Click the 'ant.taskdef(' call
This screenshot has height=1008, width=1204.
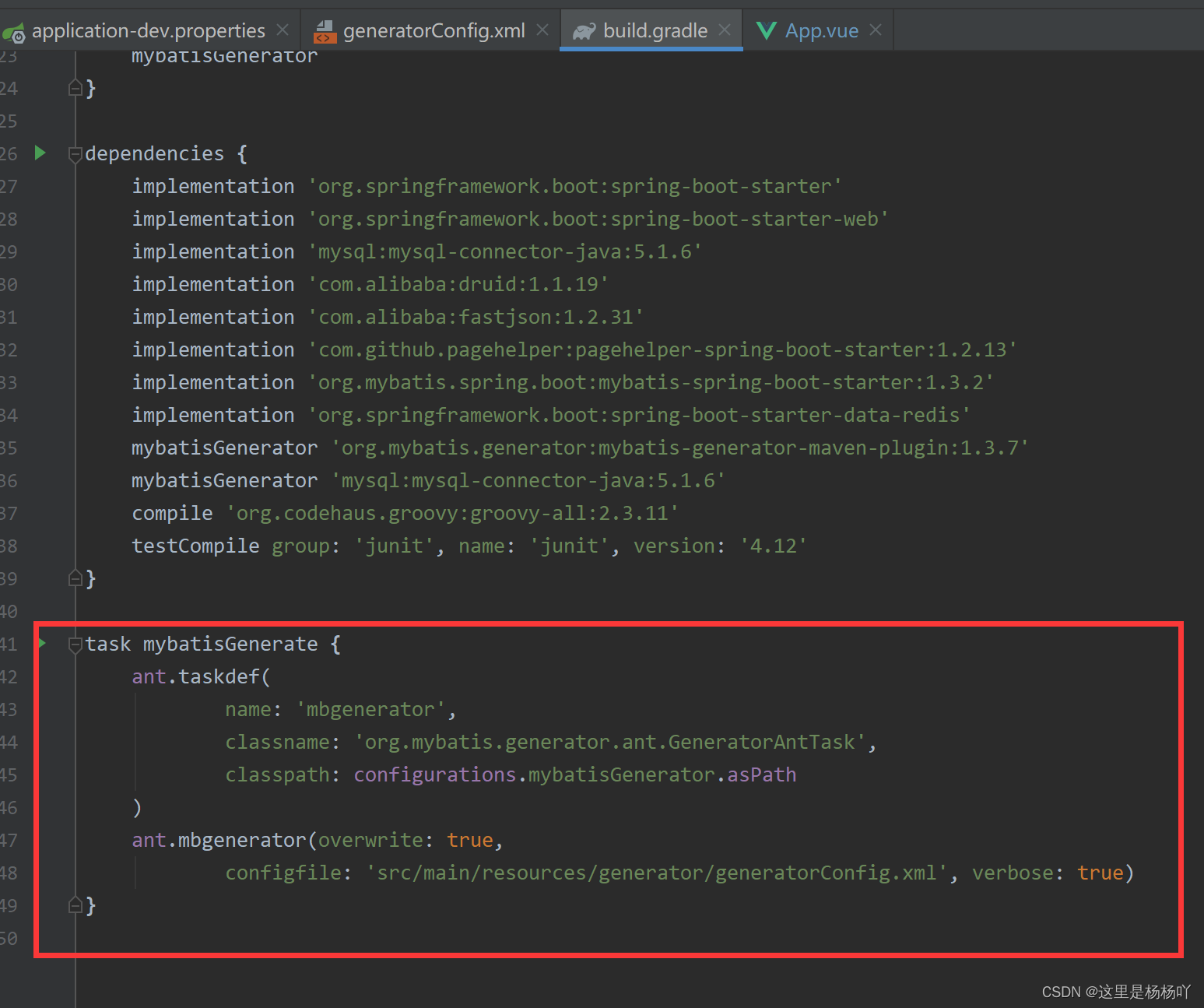pos(201,676)
